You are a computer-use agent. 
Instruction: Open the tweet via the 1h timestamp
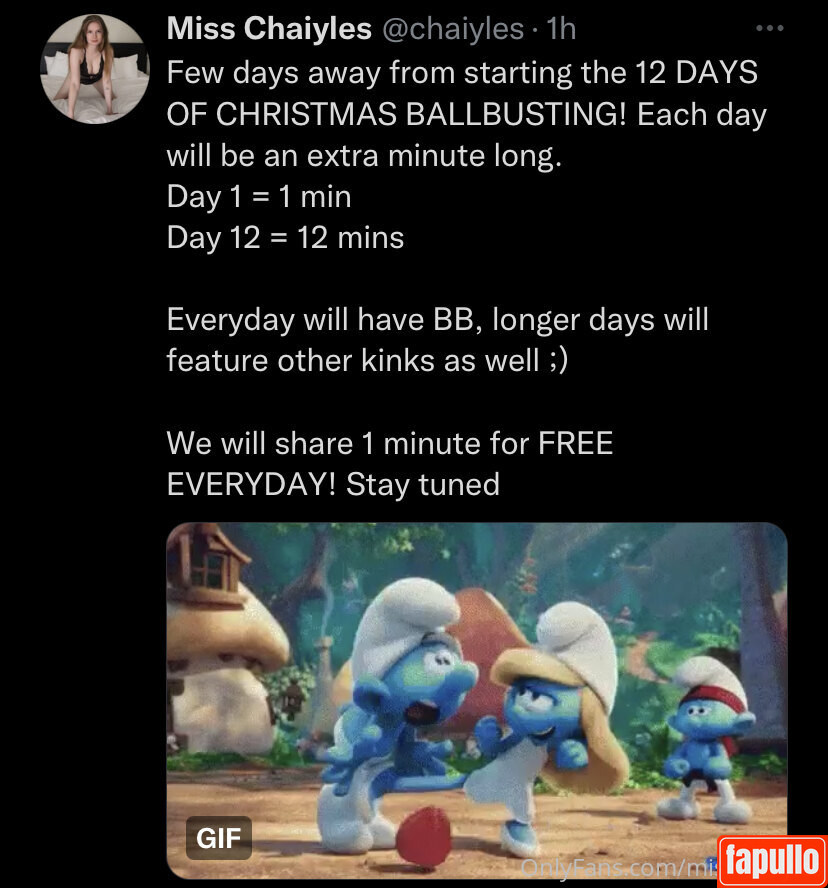(561, 28)
